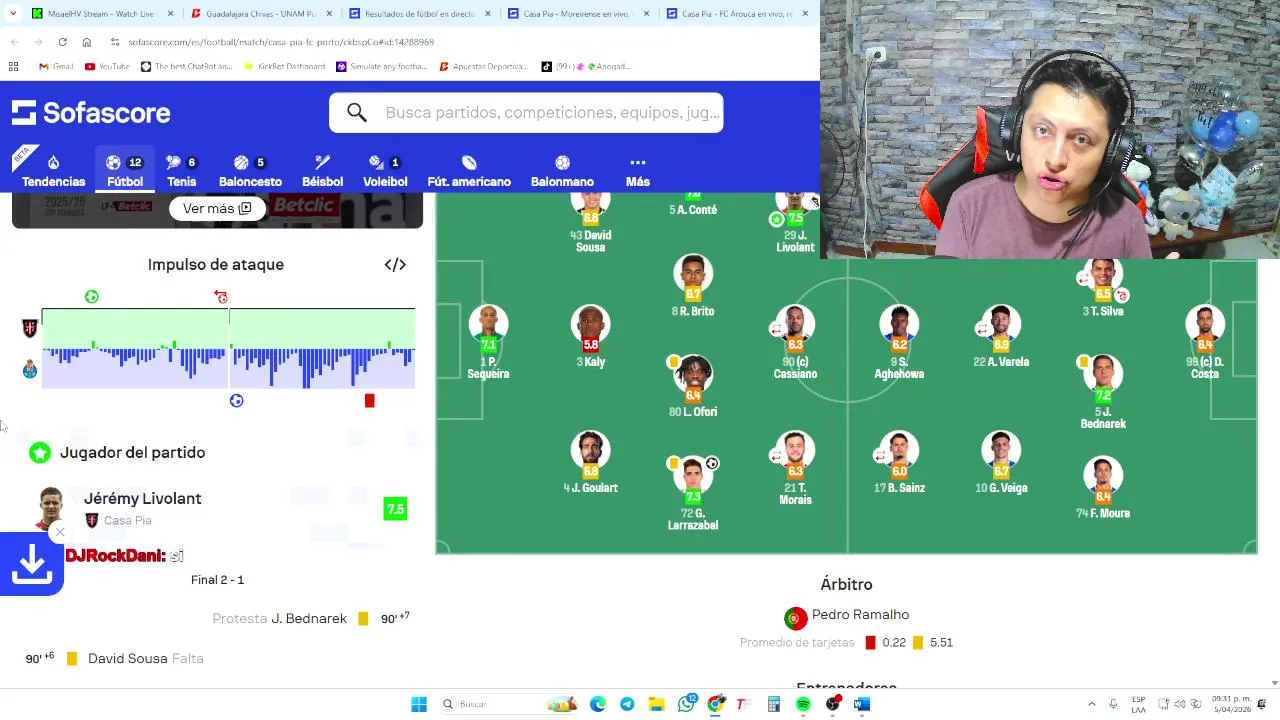
Task: Open the Apuestas Deportivas bookmark
Action: 484,66
